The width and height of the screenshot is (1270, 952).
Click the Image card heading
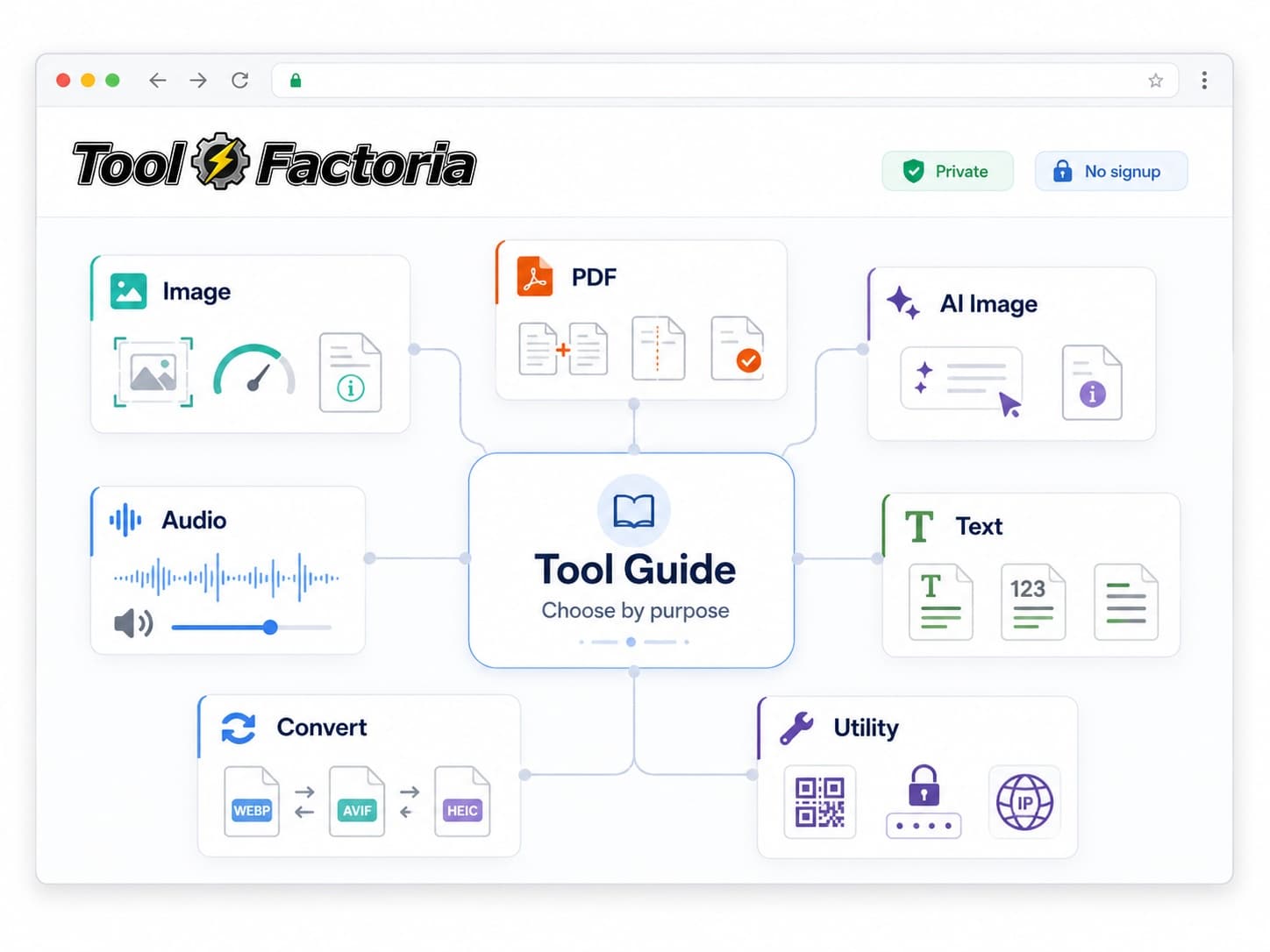(196, 292)
